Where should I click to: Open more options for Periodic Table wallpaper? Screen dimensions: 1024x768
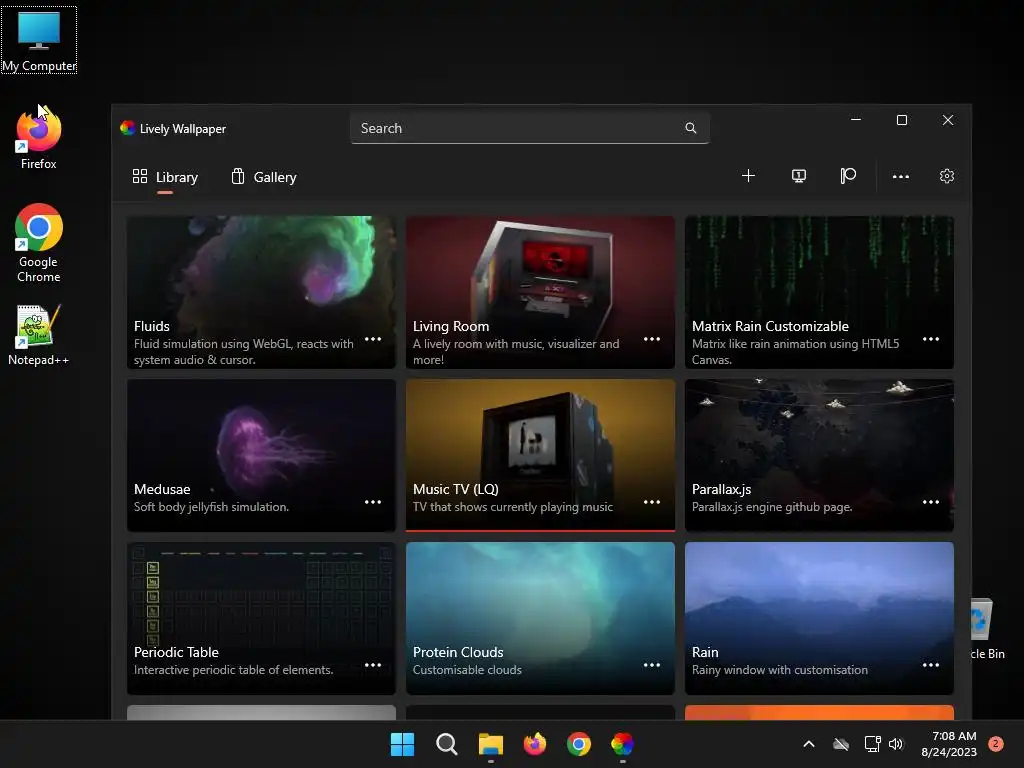point(373,665)
